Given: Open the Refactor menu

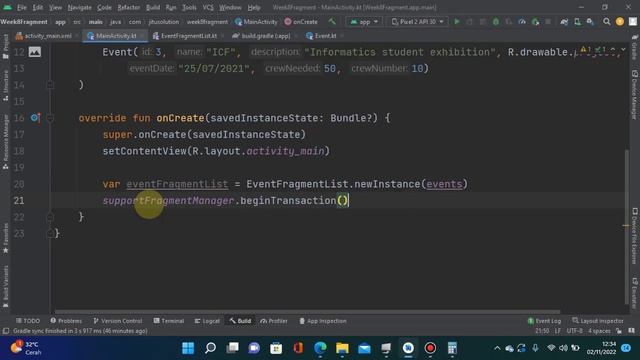Looking at the screenshot, I should [129, 7].
